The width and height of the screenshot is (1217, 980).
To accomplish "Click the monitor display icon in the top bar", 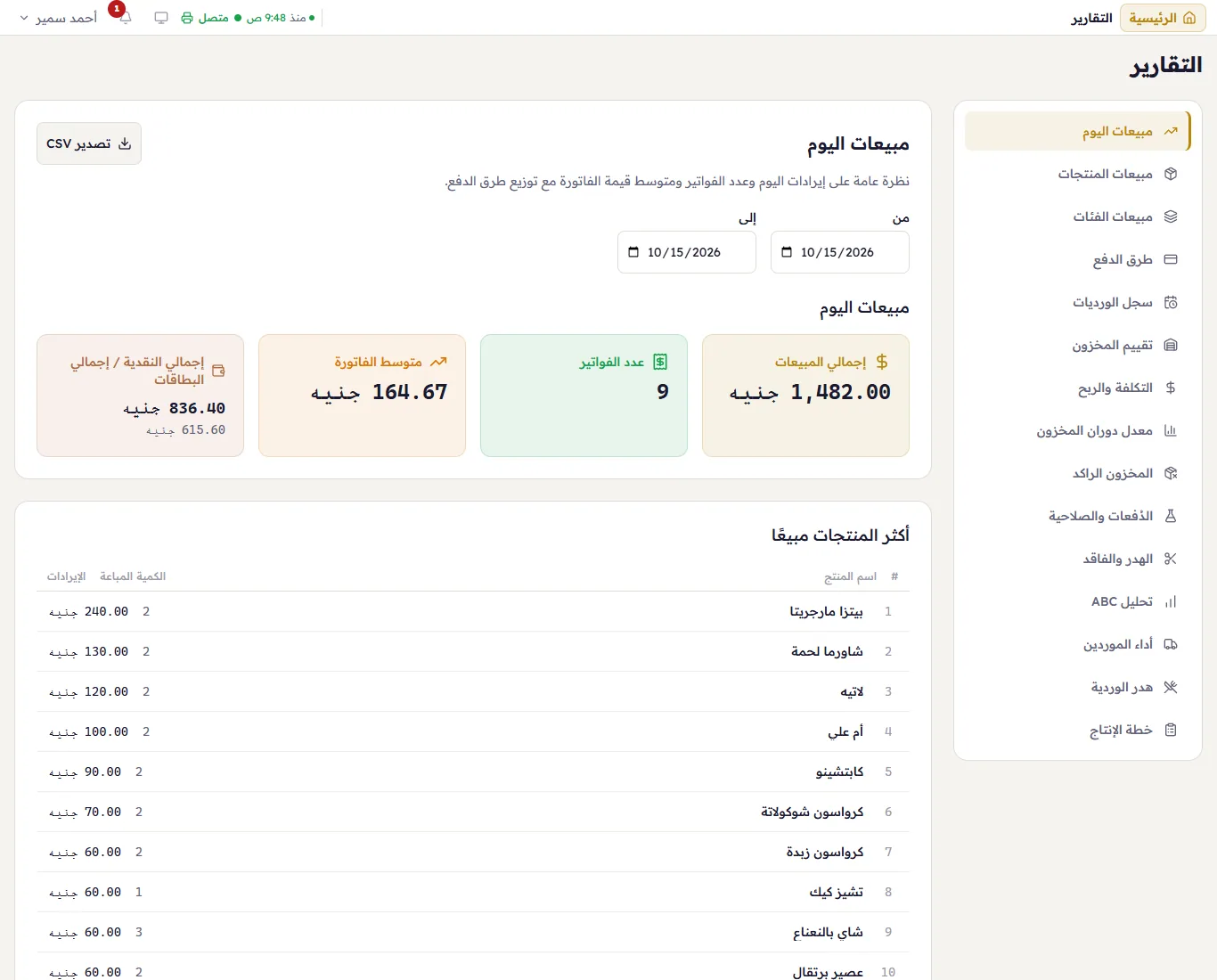I will [x=161, y=18].
